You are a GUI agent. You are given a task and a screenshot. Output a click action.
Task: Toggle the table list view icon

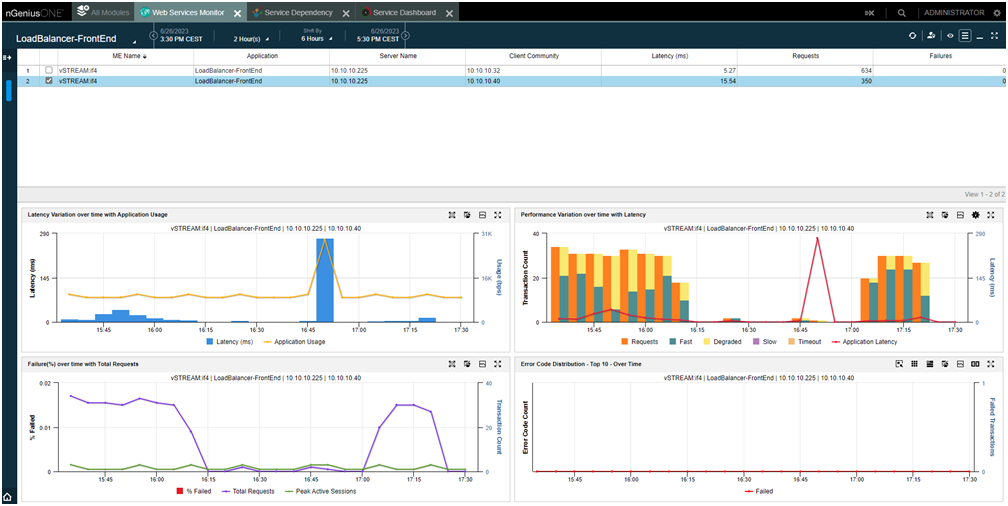pos(965,36)
